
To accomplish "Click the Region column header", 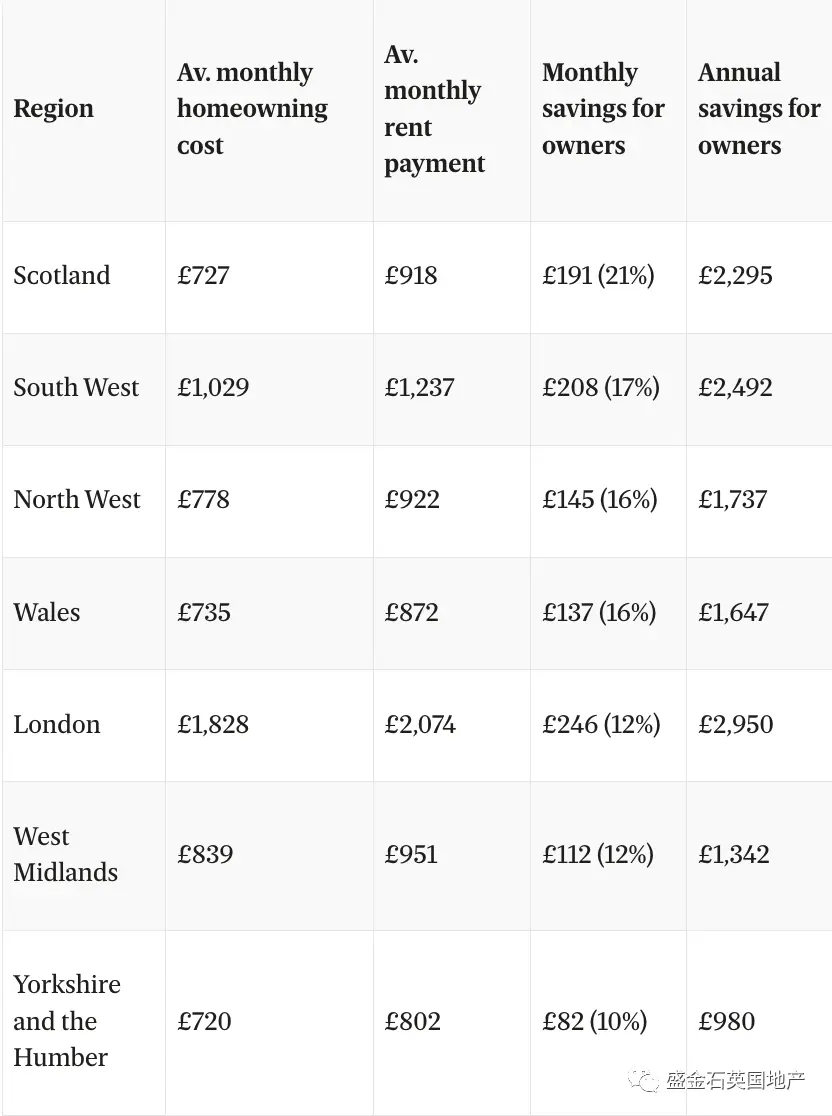I will pos(53,108).
